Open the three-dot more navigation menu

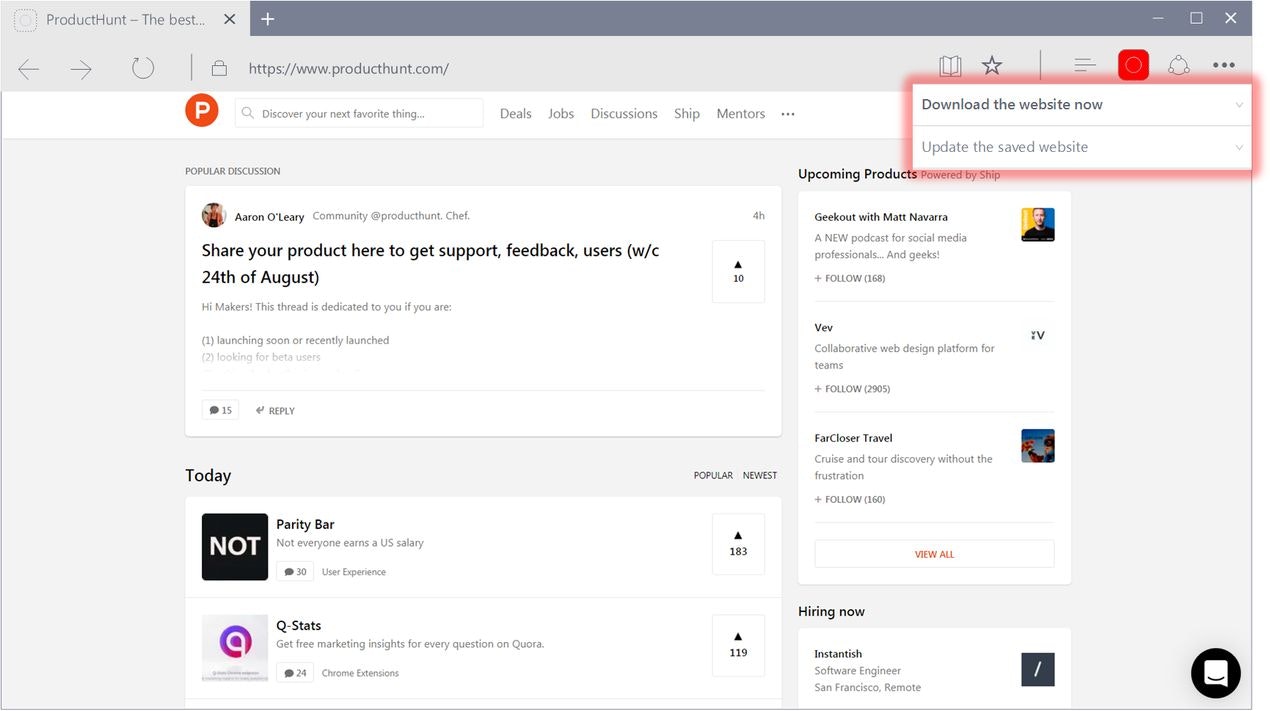click(x=788, y=114)
